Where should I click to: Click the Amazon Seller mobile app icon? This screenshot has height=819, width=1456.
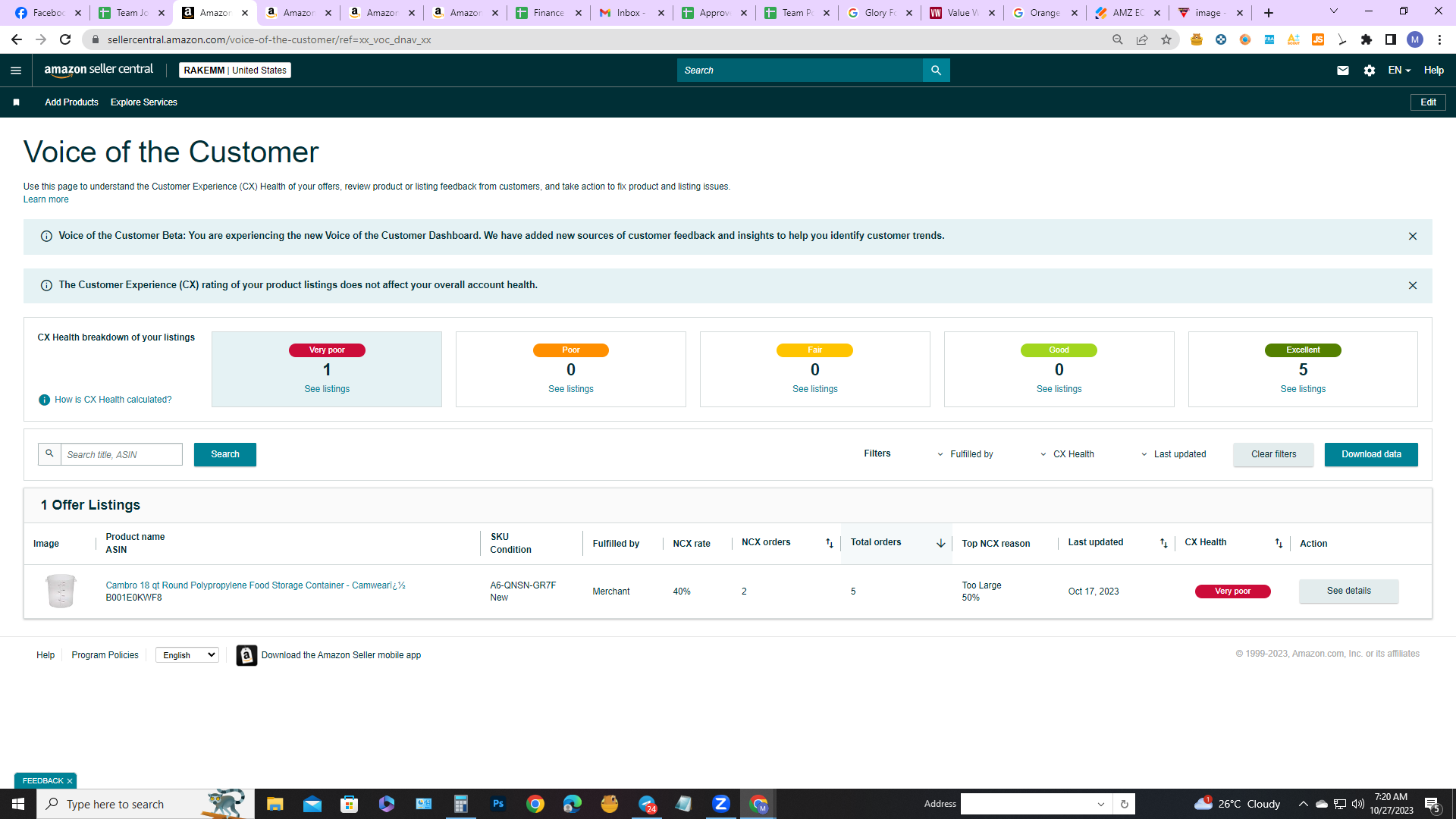[x=246, y=655]
